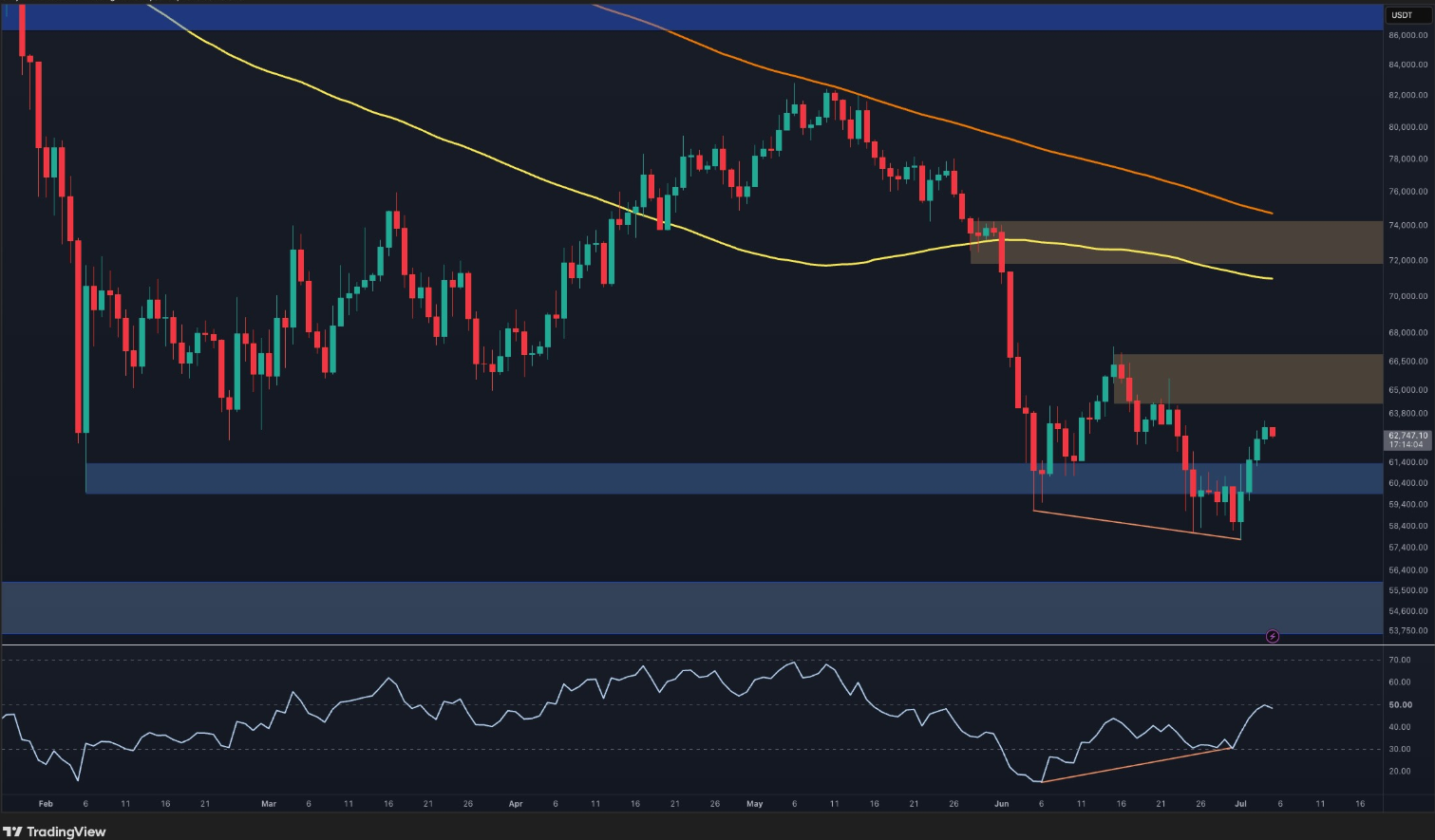
Task: Click the 53,750.00 price axis label
Action: point(1407,630)
